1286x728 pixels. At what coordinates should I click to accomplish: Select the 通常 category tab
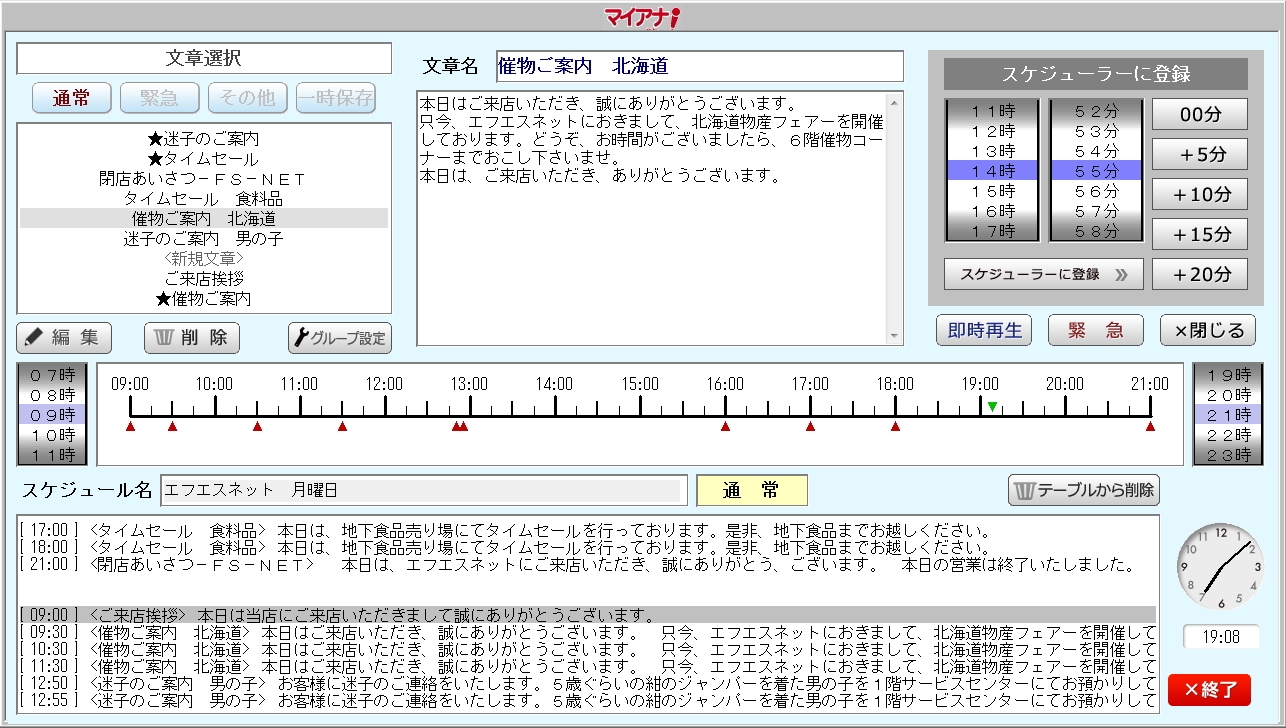point(72,98)
